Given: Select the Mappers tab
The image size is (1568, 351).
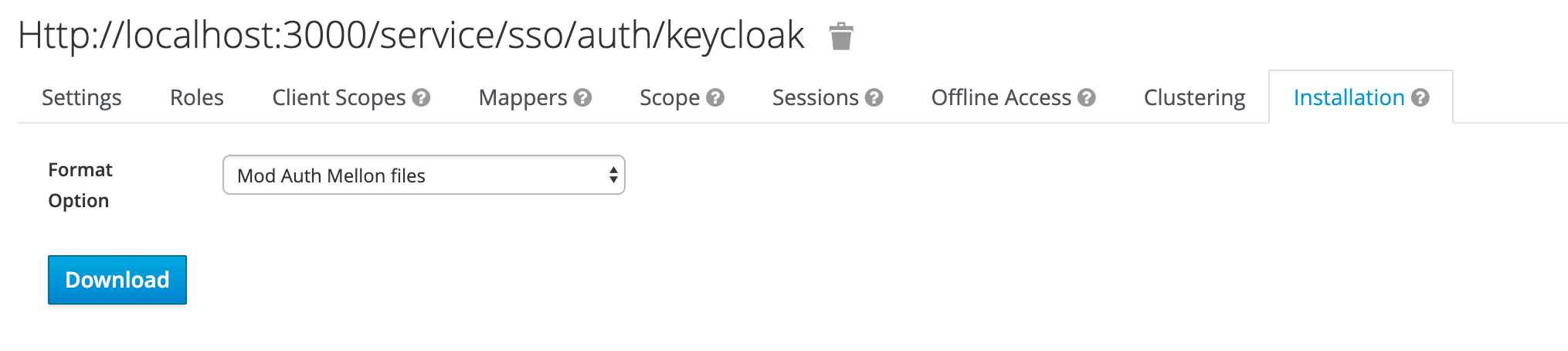Looking at the screenshot, I should (522, 97).
